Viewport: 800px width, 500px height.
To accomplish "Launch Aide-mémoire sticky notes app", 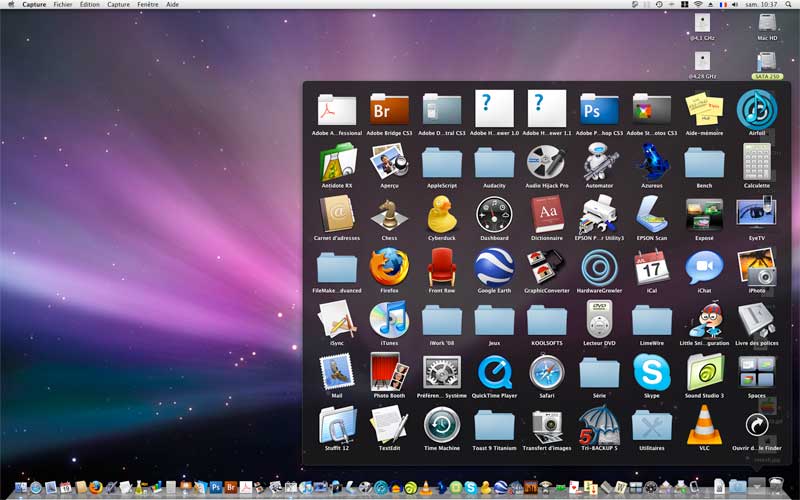I will click(705, 109).
